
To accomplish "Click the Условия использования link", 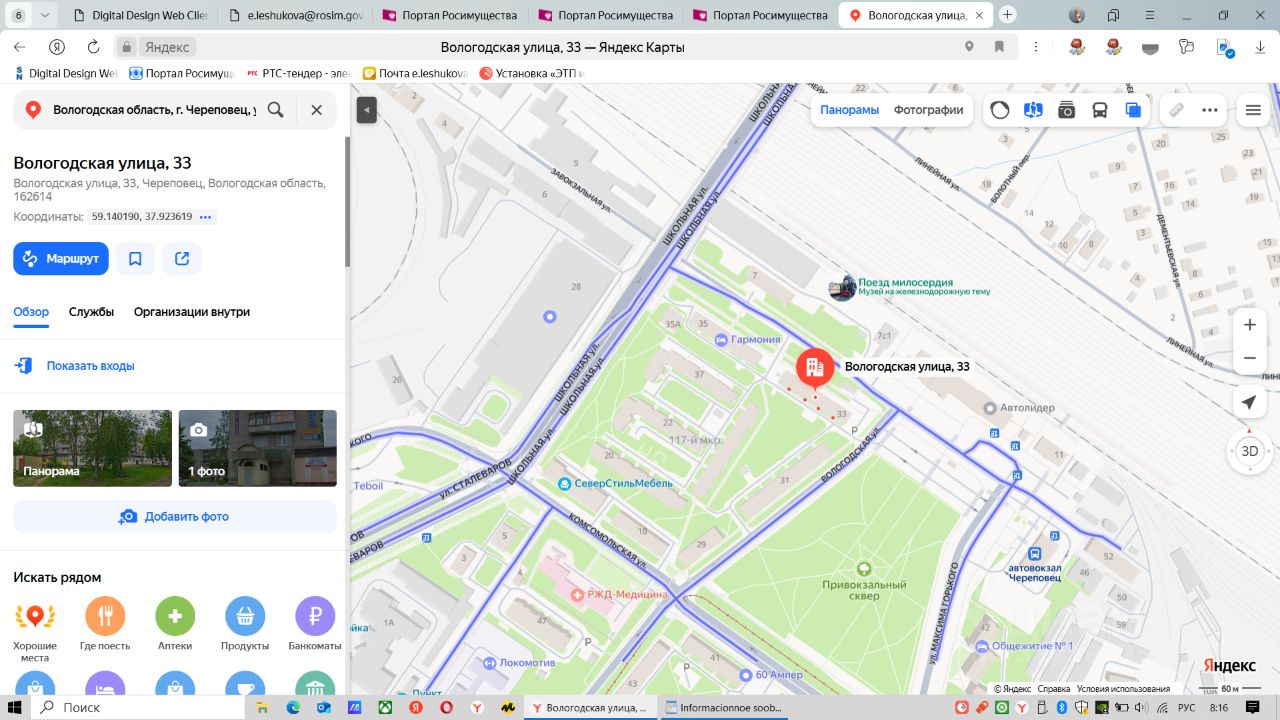I will tap(1123, 689).
